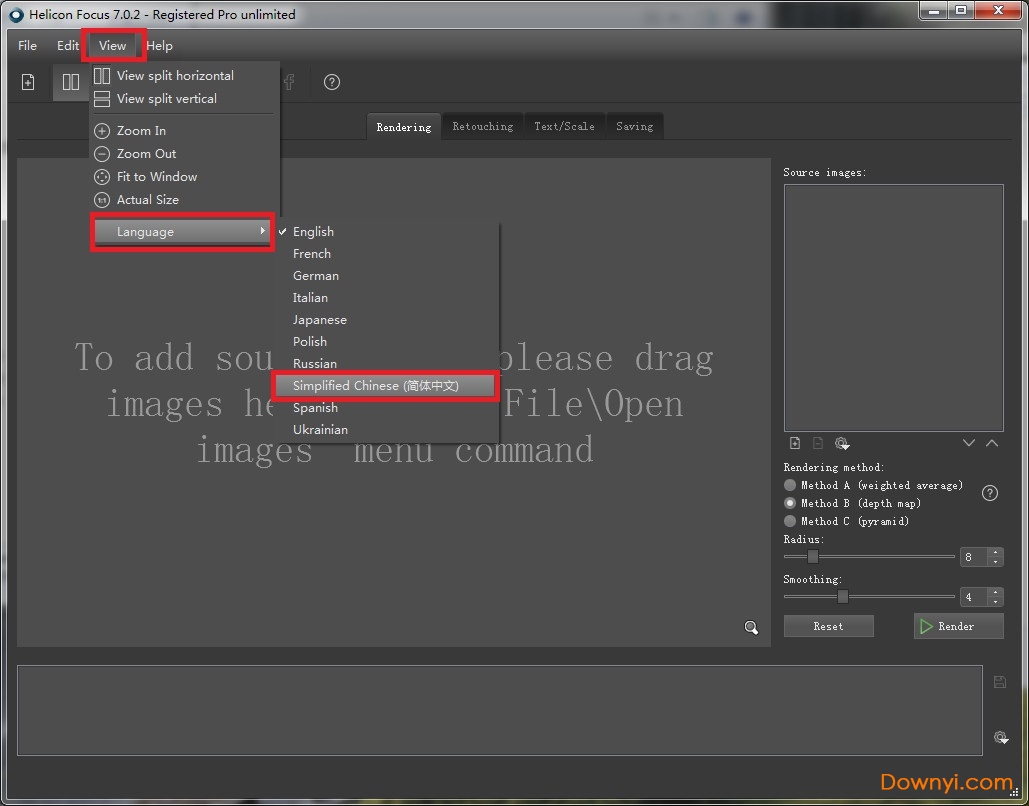The image size is (1029, 806).
Task: Open the gear menu beside the output list
Action: [1000, 738]
